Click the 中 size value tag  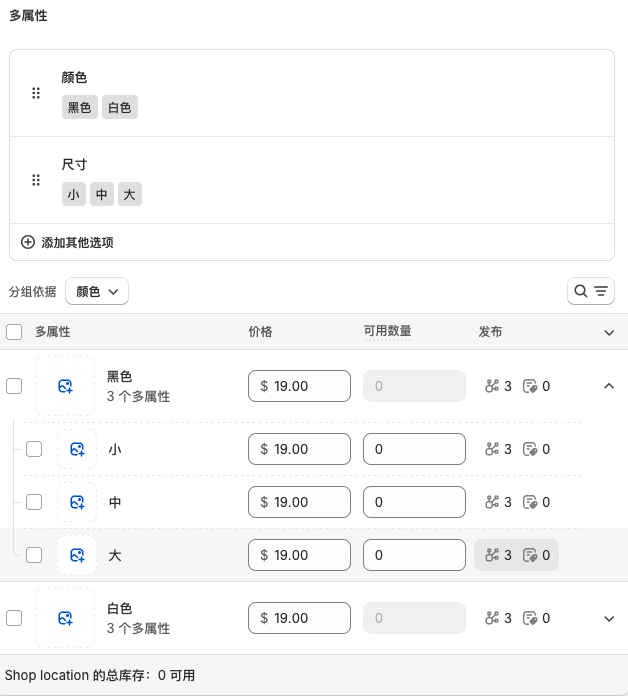coord(102,194)
